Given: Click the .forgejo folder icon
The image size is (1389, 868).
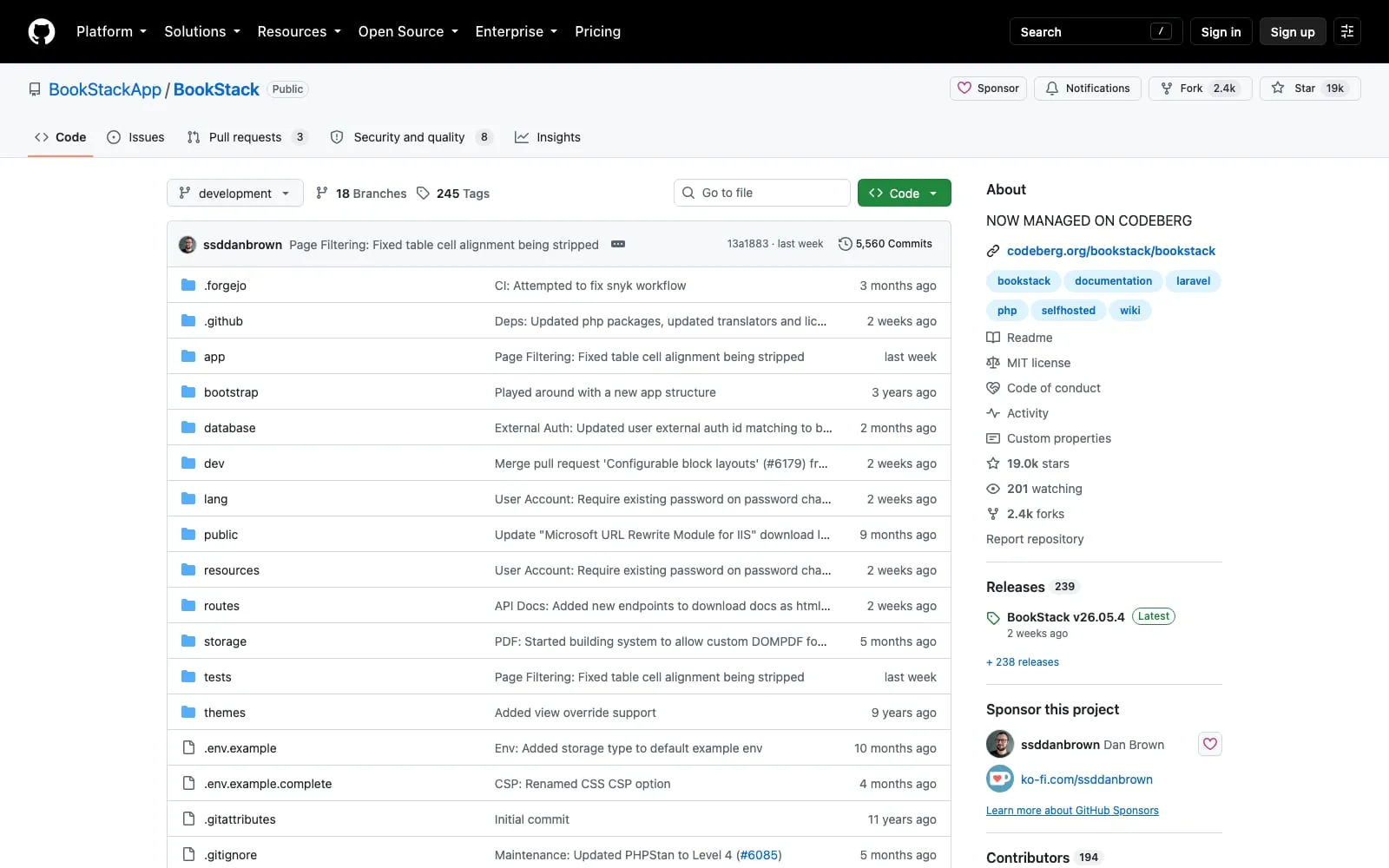Looking at the screenshot, I should [188, 285].
